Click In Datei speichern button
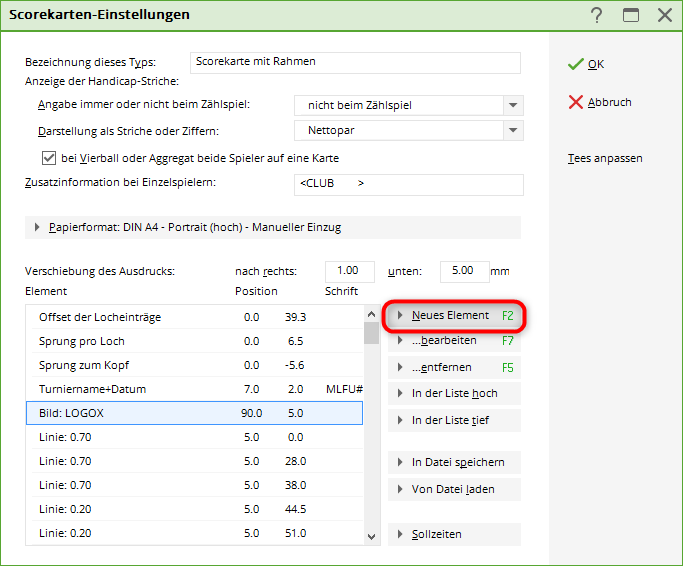 tap(453, 462)
